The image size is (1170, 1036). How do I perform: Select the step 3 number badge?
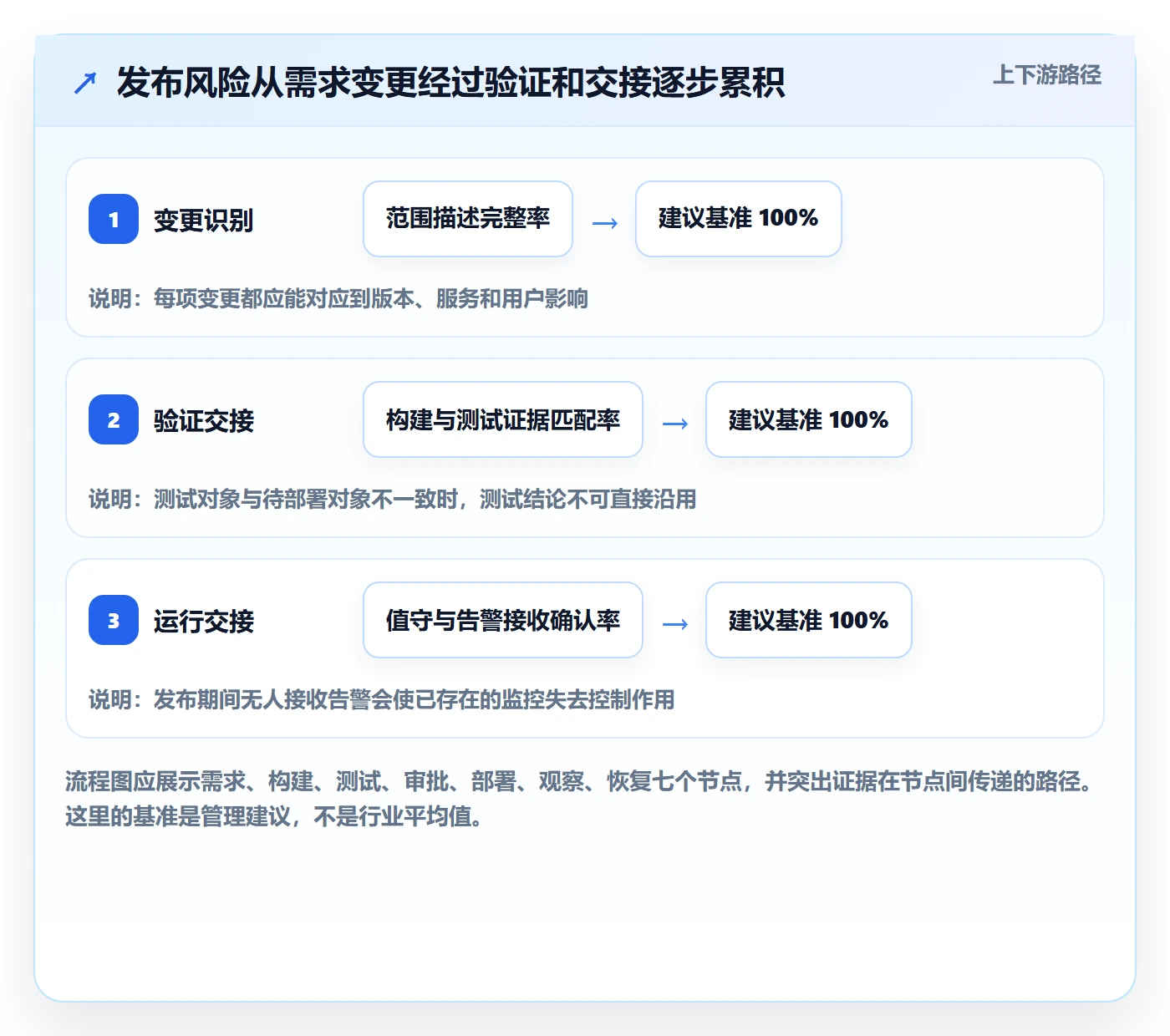tap(114, 620)
